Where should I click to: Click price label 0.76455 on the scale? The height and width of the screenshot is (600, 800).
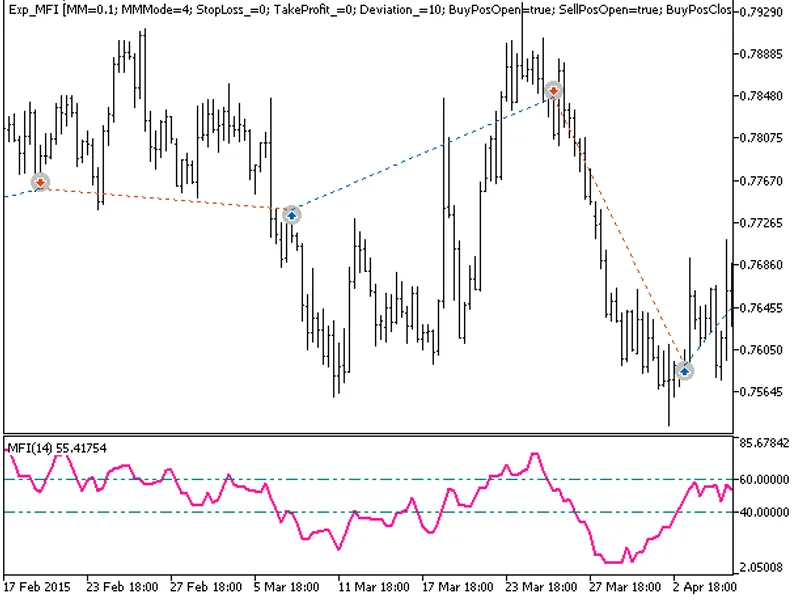(761, 308)
